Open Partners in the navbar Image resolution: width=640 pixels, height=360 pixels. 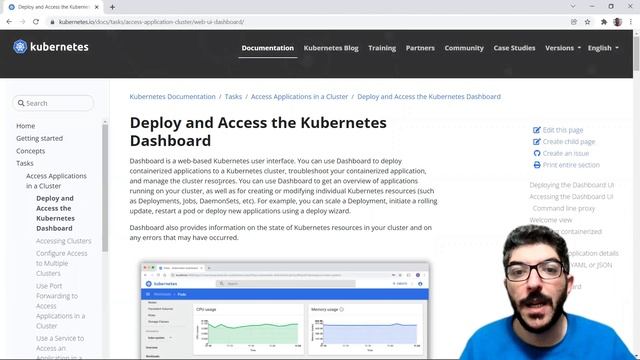pos(420,48)
